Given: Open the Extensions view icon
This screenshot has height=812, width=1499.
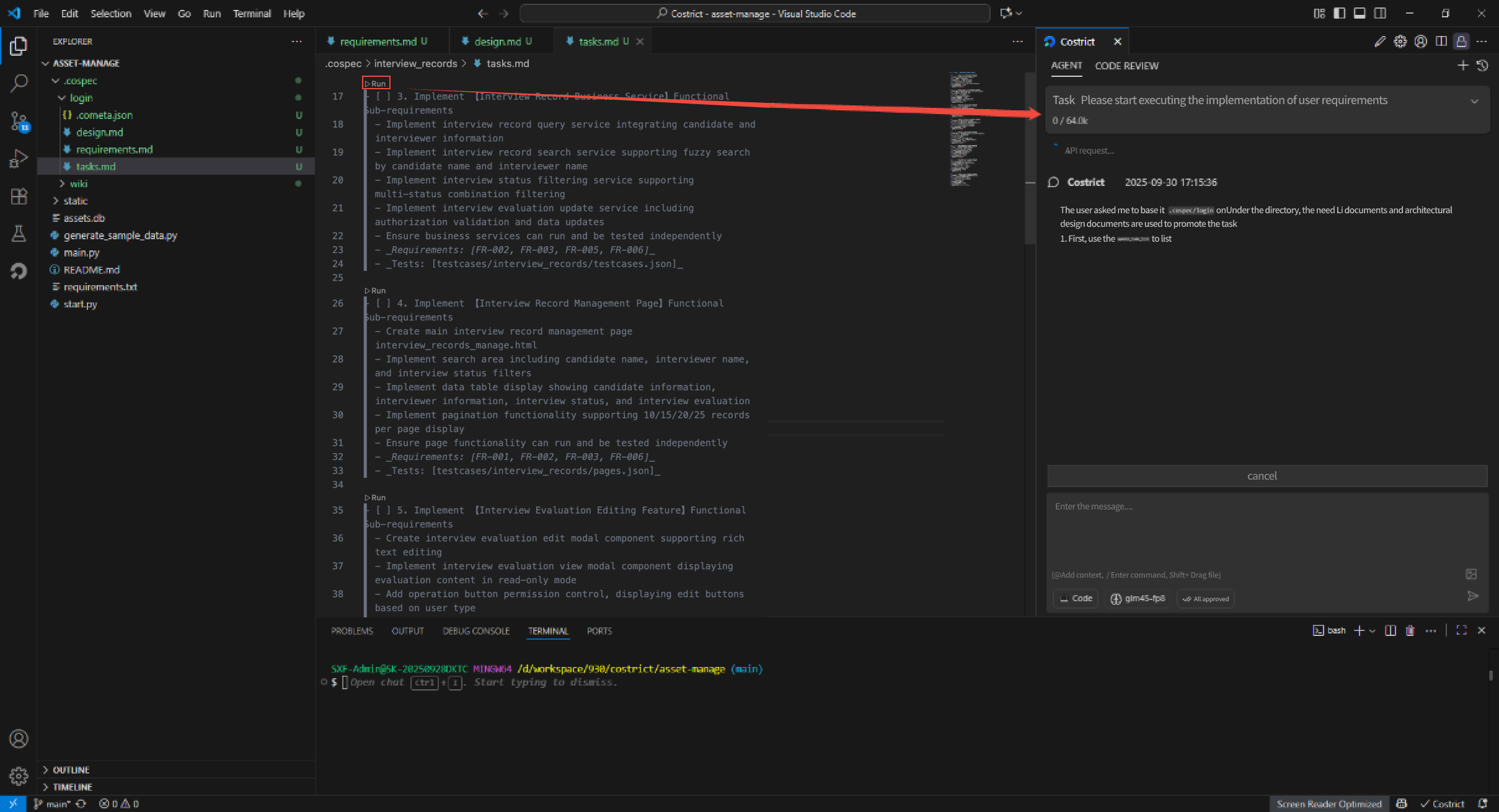Looking at the screenshot, I should pyautogui.click(x=19, y=196).
